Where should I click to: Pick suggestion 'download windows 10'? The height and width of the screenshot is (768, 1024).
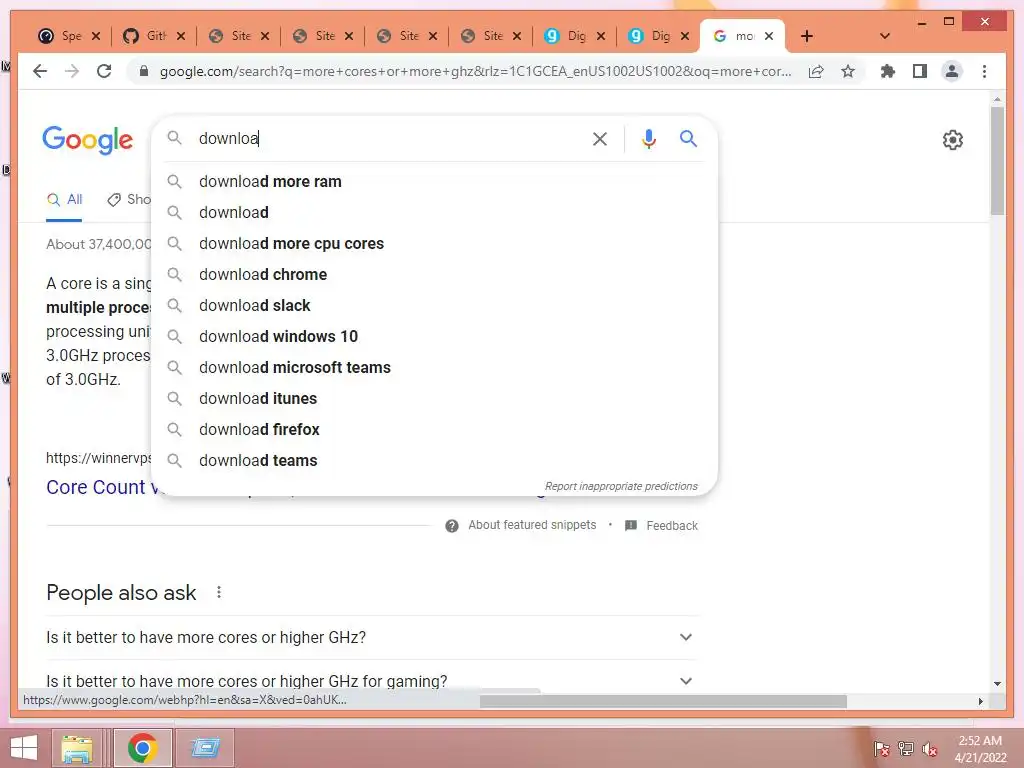pos(434,336)
